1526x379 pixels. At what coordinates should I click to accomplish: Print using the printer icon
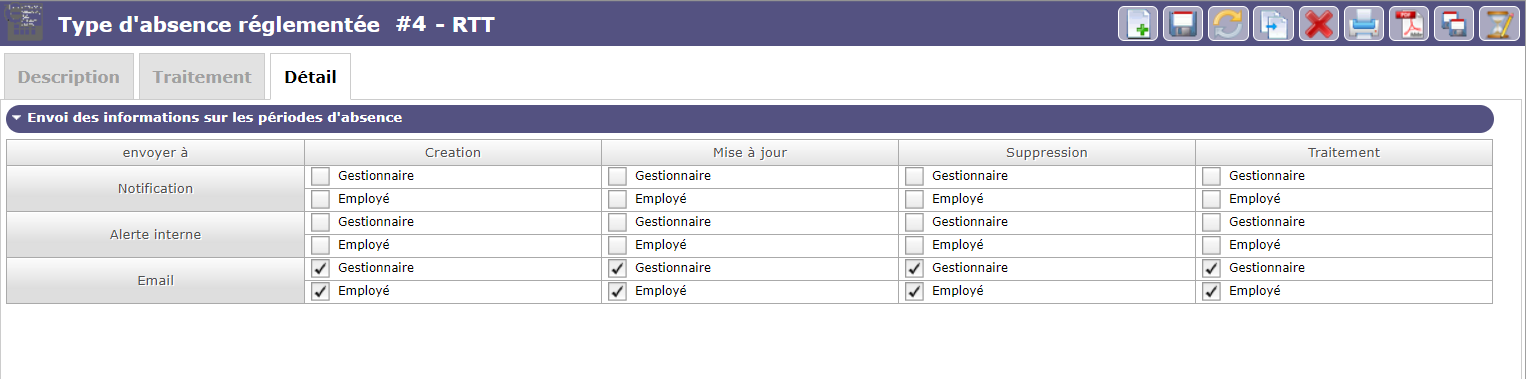coord(1363,23)
